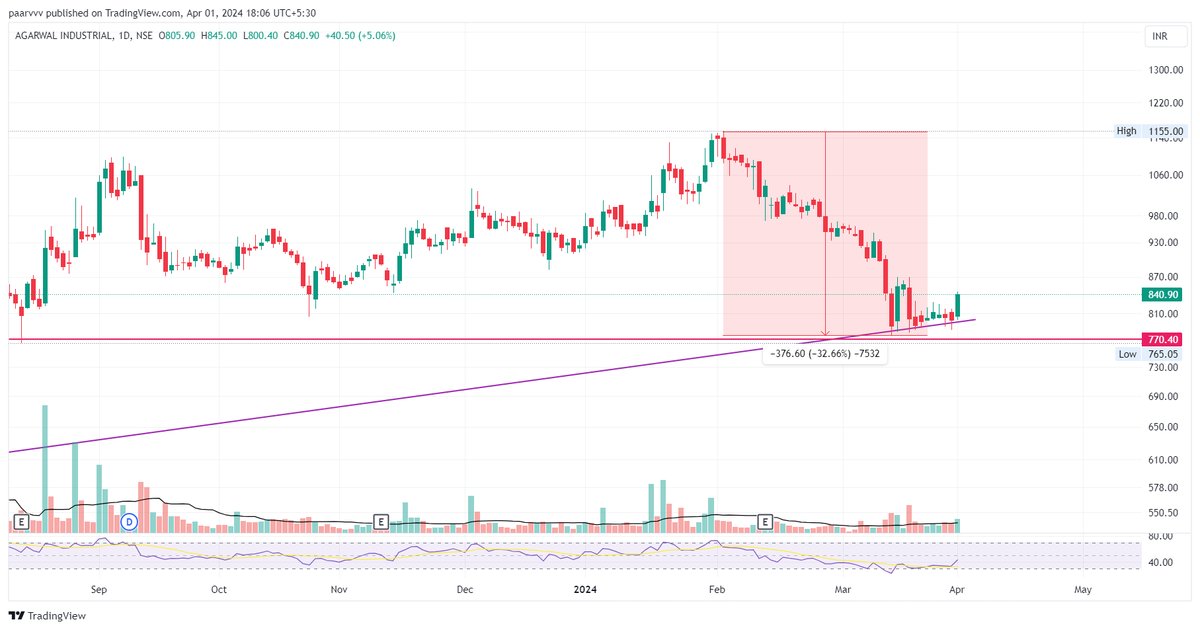Click the 870.00 price scale value

coord(1165,276)
